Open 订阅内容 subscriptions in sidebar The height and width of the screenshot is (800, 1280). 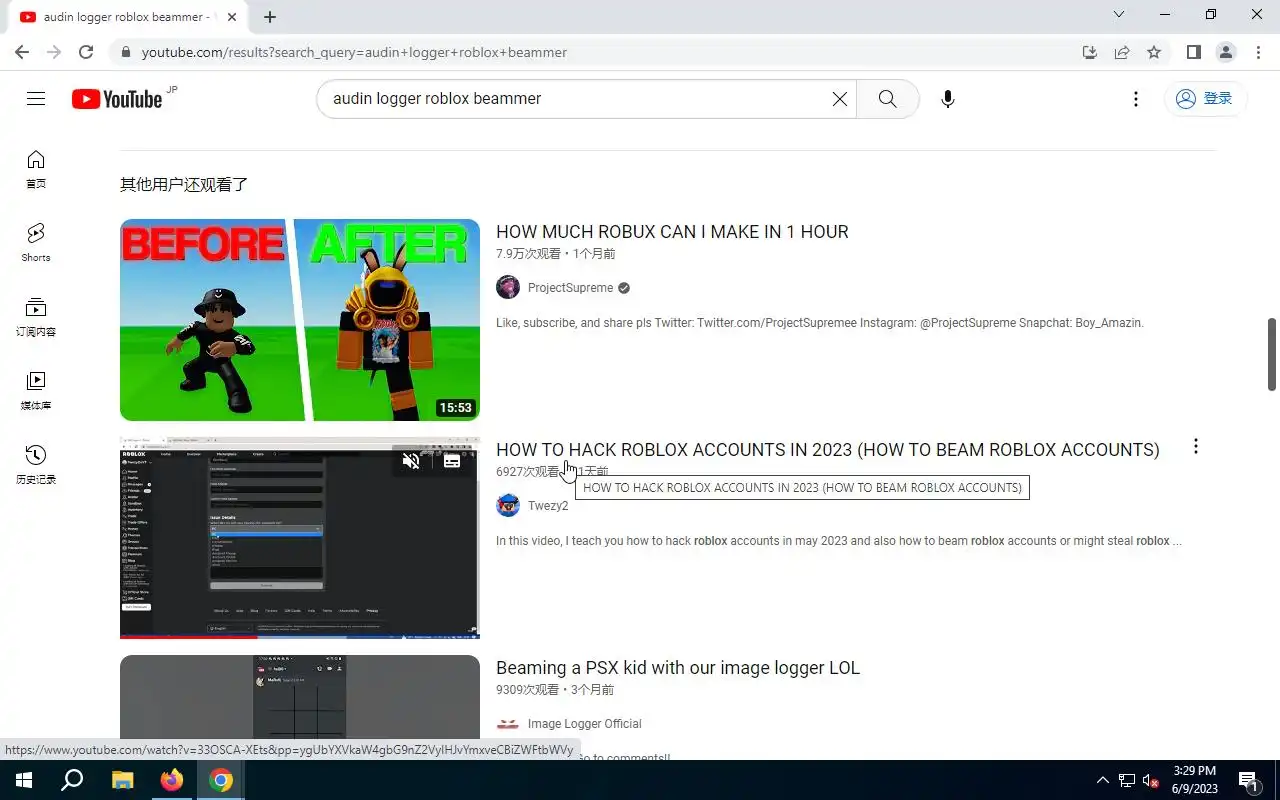pos(36,317)
